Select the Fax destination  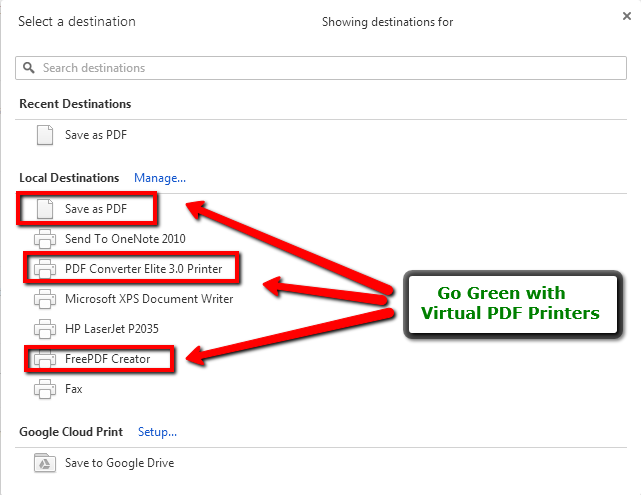coord(74,389)
